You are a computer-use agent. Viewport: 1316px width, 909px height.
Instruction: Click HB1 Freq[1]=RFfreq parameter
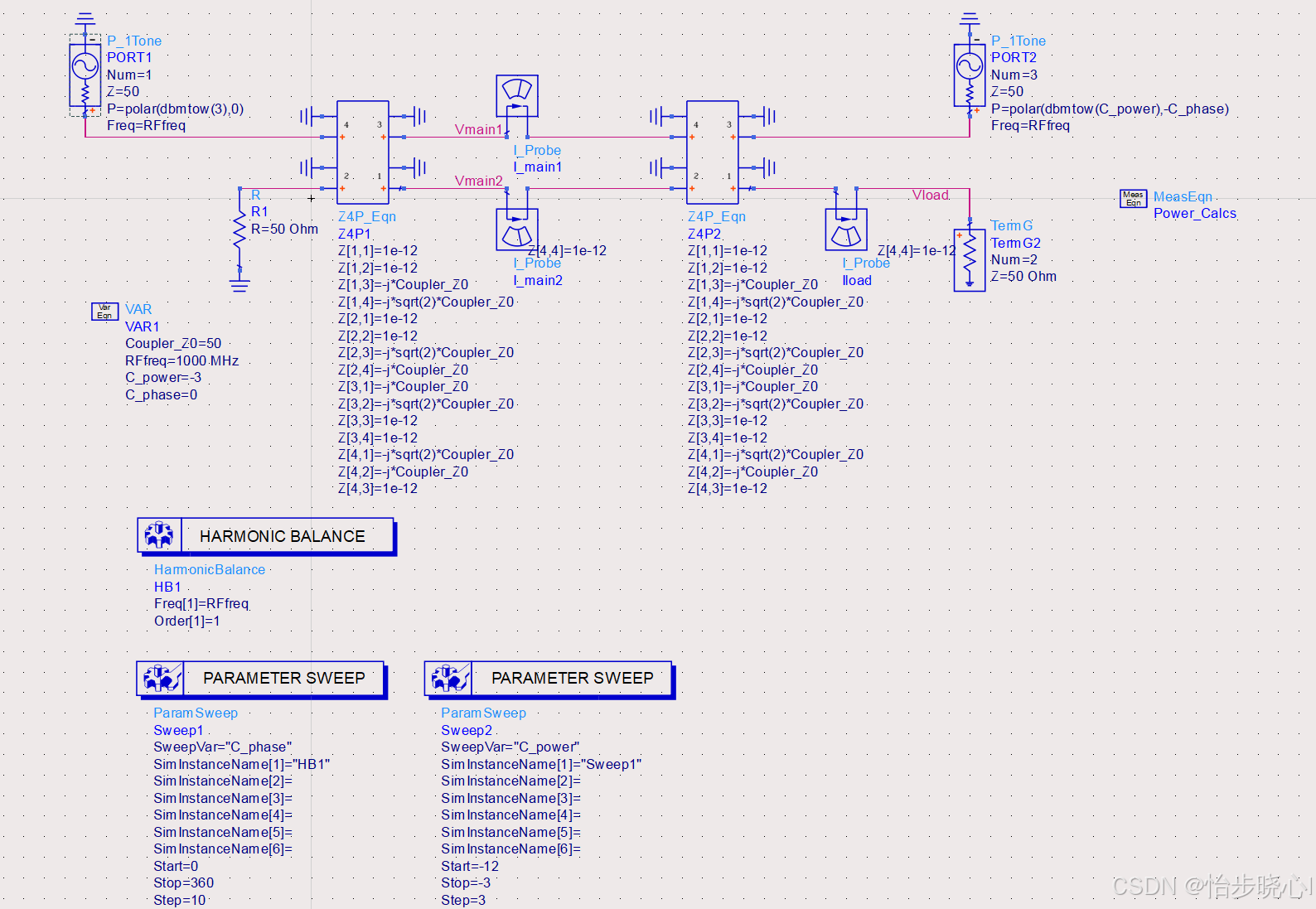click(x=201, y=604)
